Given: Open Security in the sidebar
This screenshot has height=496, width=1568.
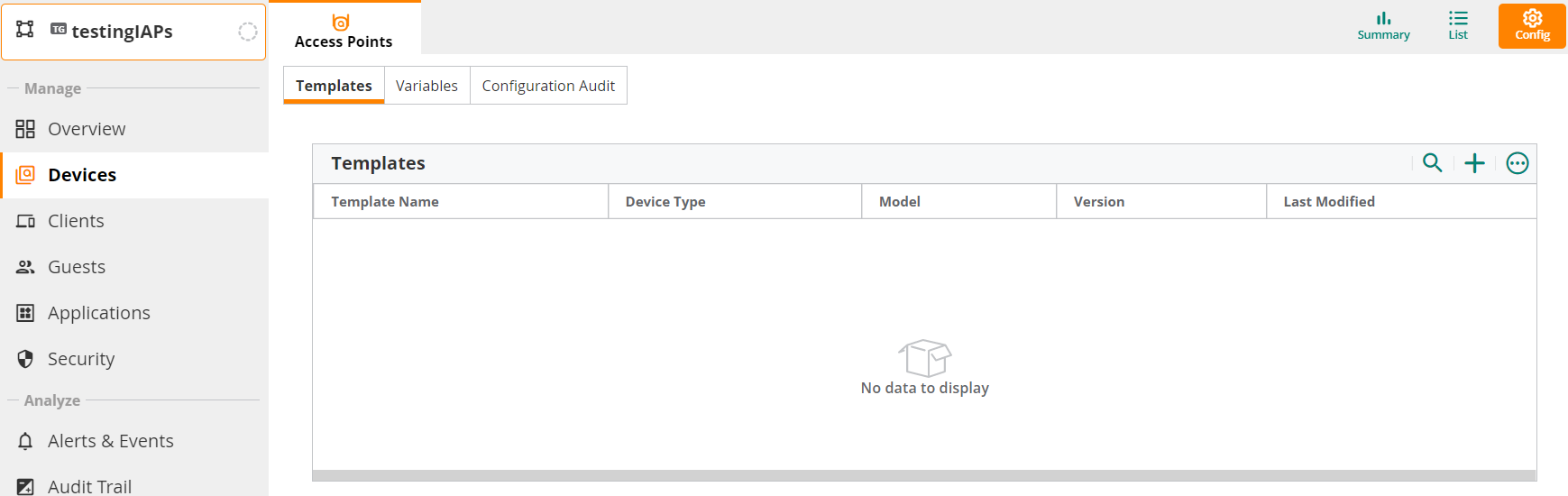Looking at the screenshot, I should (x=81, y=359).
